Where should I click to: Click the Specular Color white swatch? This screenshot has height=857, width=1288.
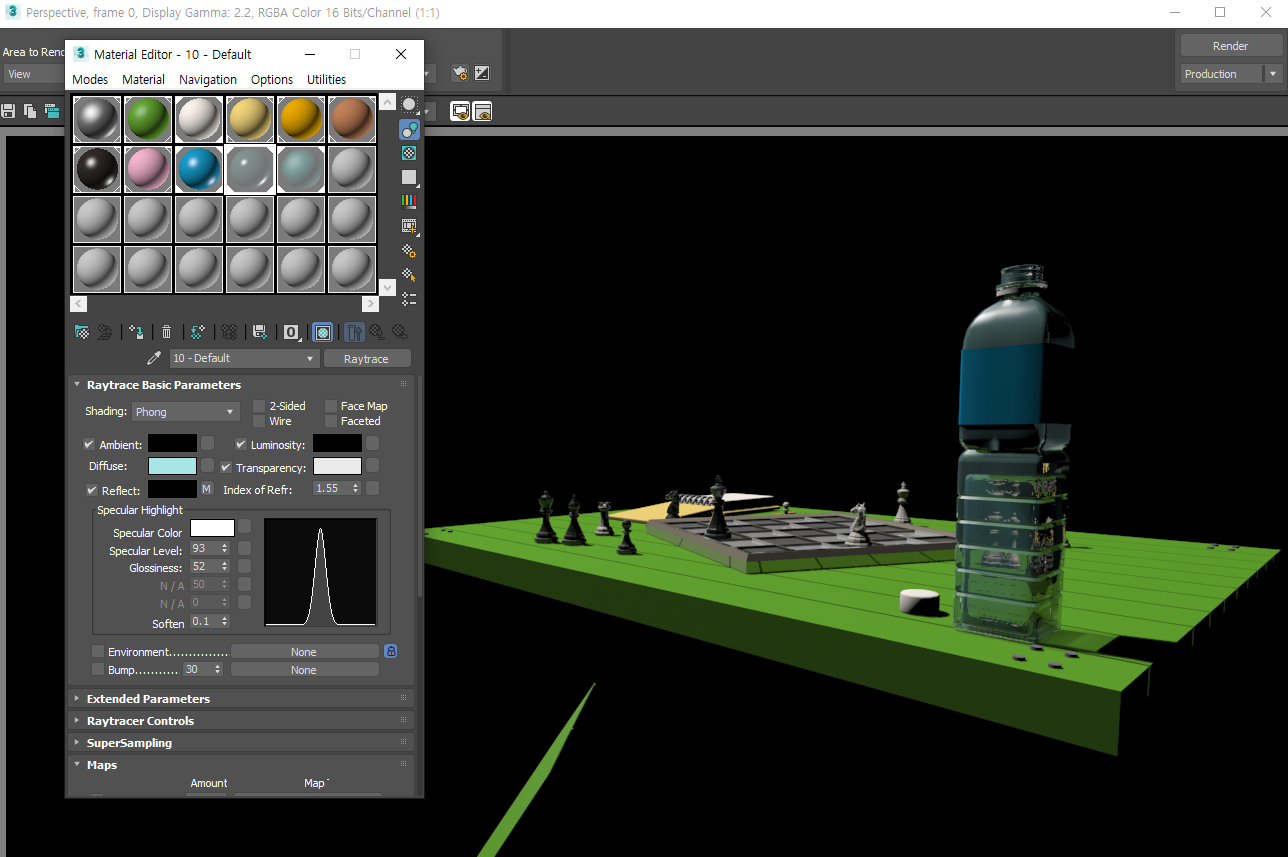212,528
